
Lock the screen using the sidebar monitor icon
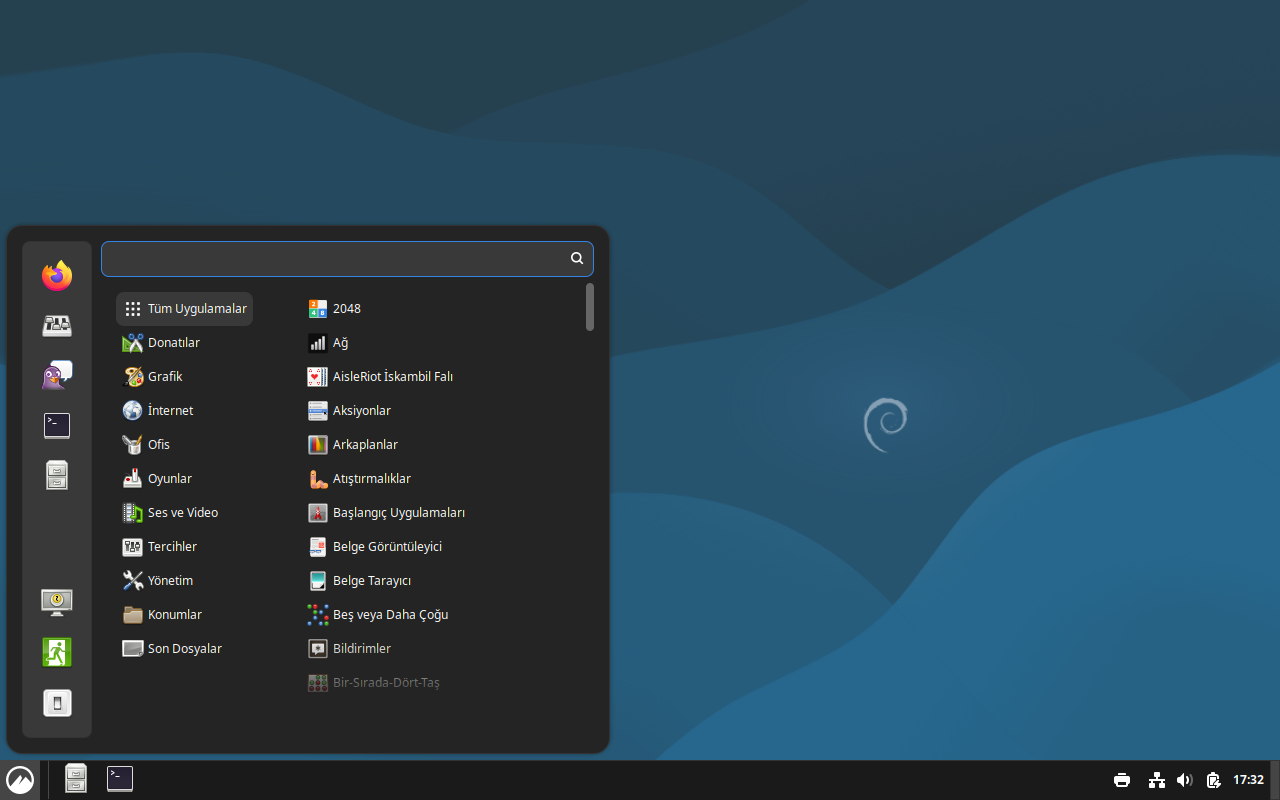(57, 602)
